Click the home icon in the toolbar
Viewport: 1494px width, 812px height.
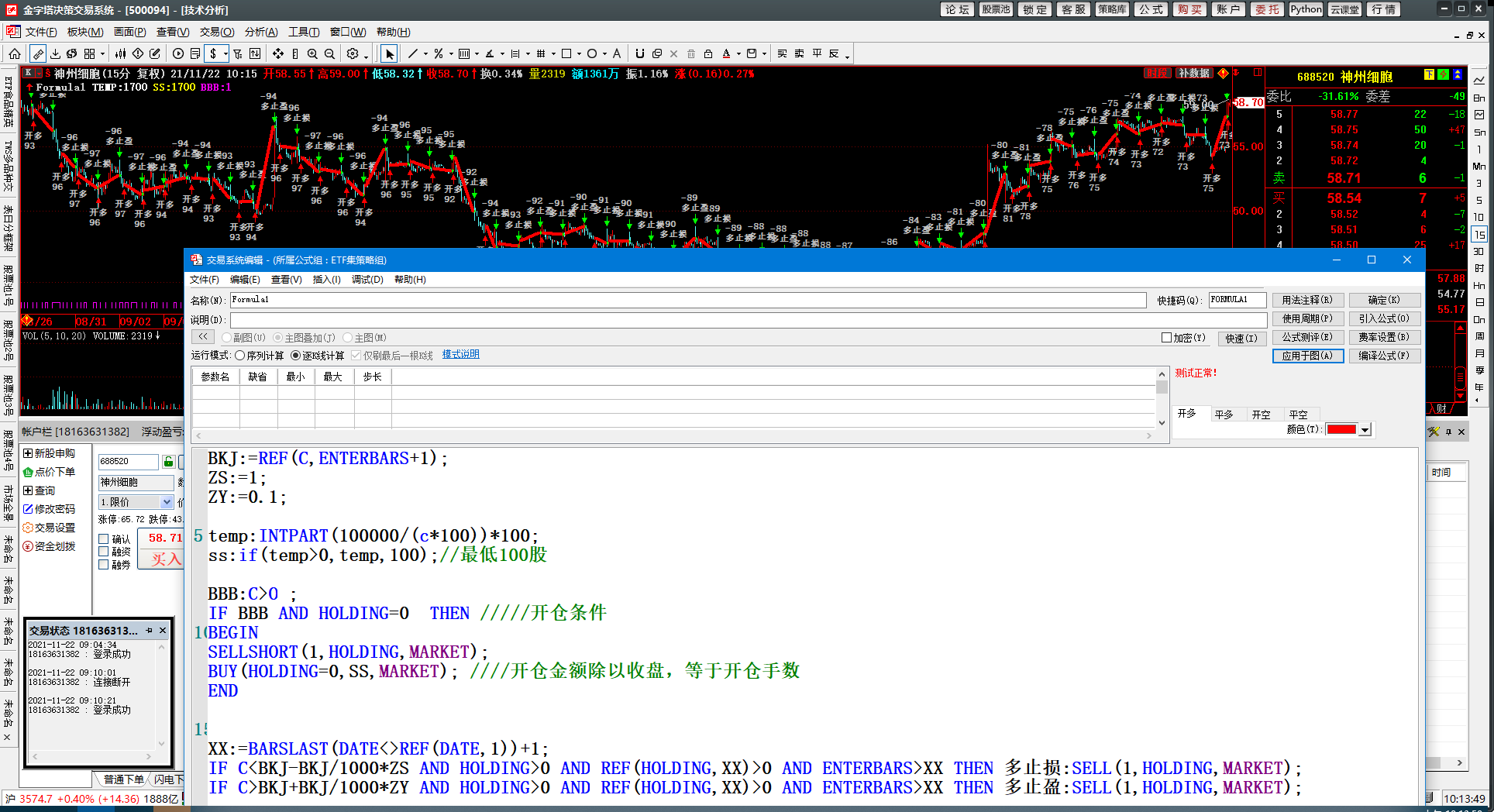coord(15,53)
